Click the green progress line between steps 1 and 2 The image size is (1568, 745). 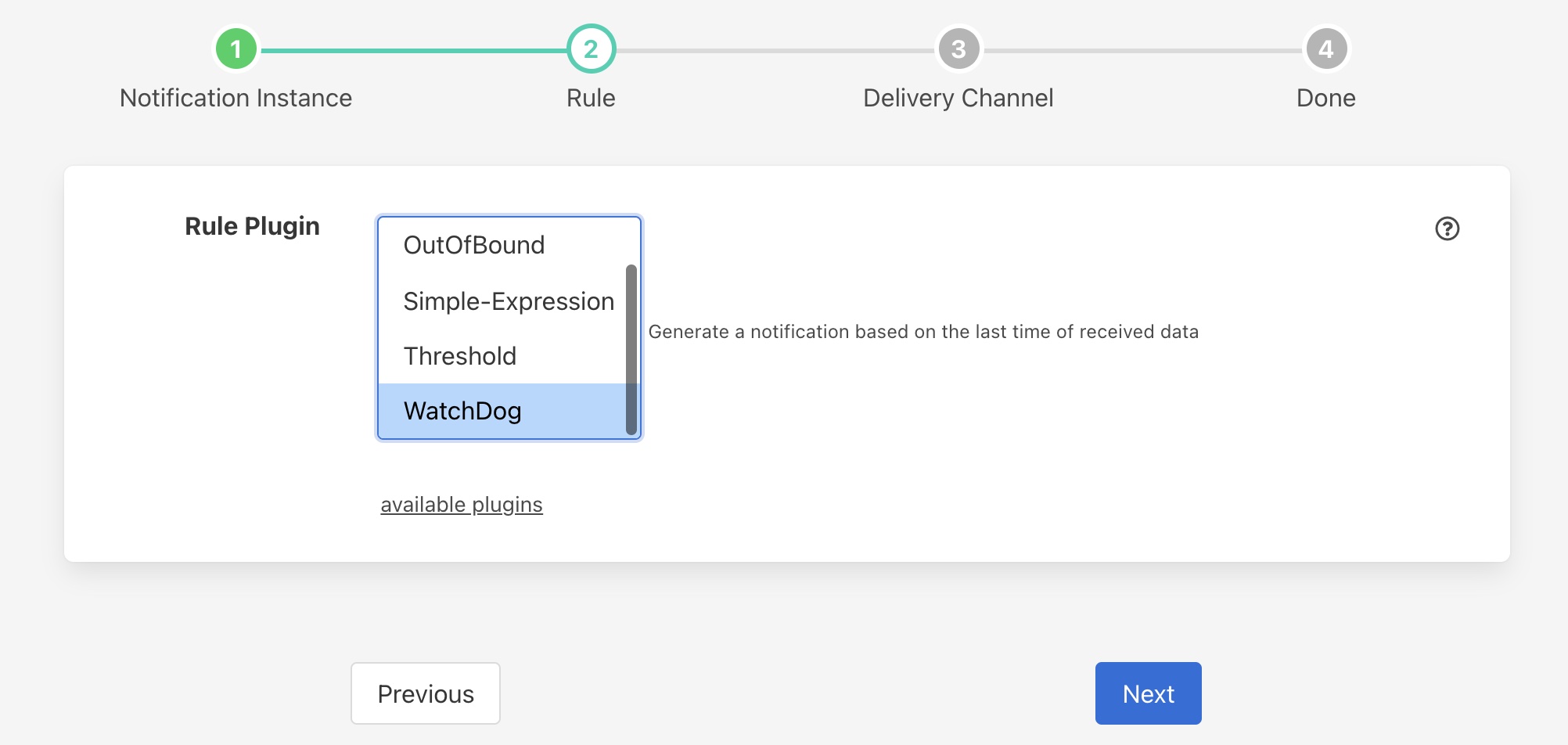pos(413,51)
